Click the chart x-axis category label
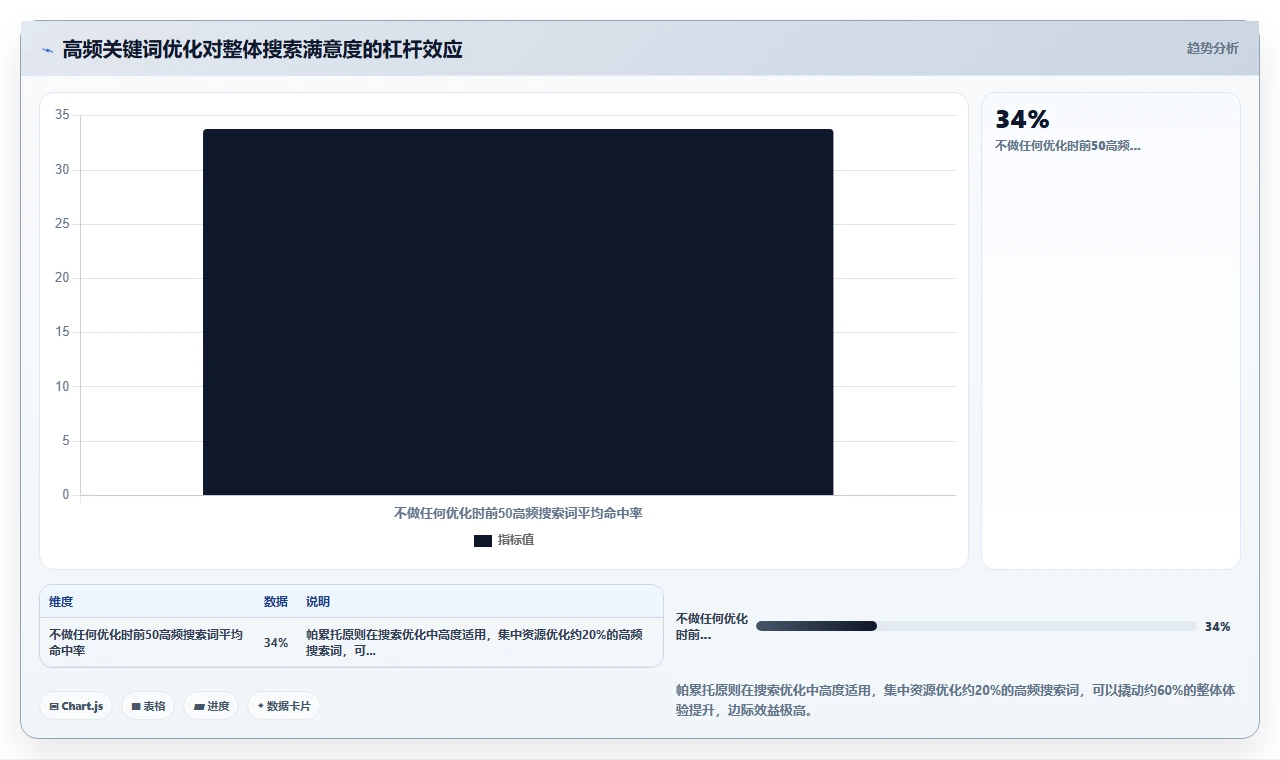Screen dimensions: 1280x760 tap(518, 513)
